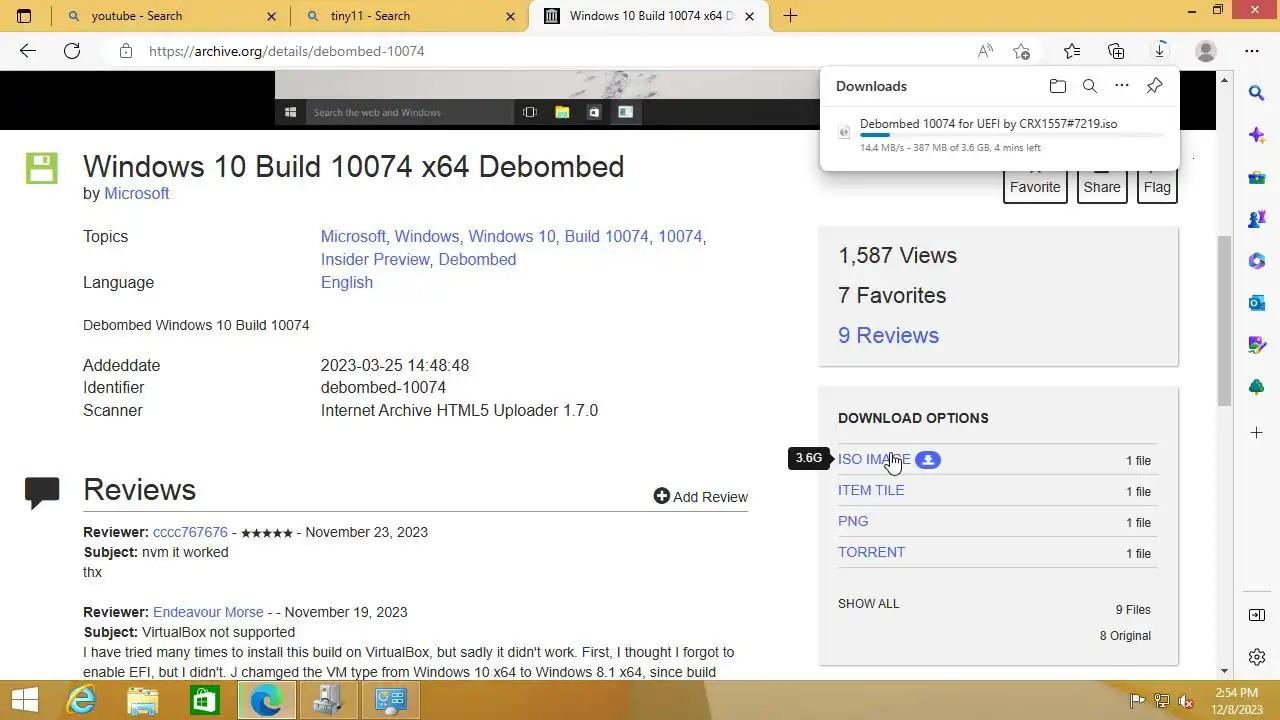
Task: Search downloads in the Downloads panel
Action: point(1090,86)
